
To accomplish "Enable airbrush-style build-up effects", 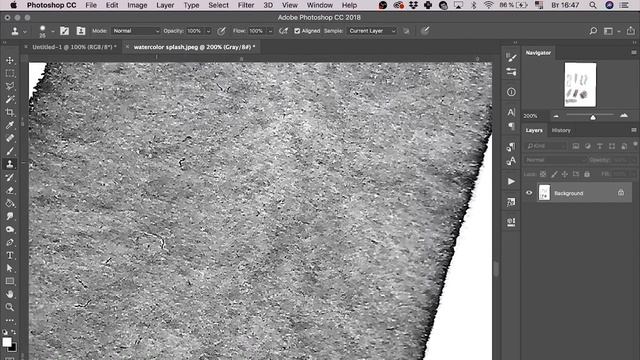I will point(283,31).
